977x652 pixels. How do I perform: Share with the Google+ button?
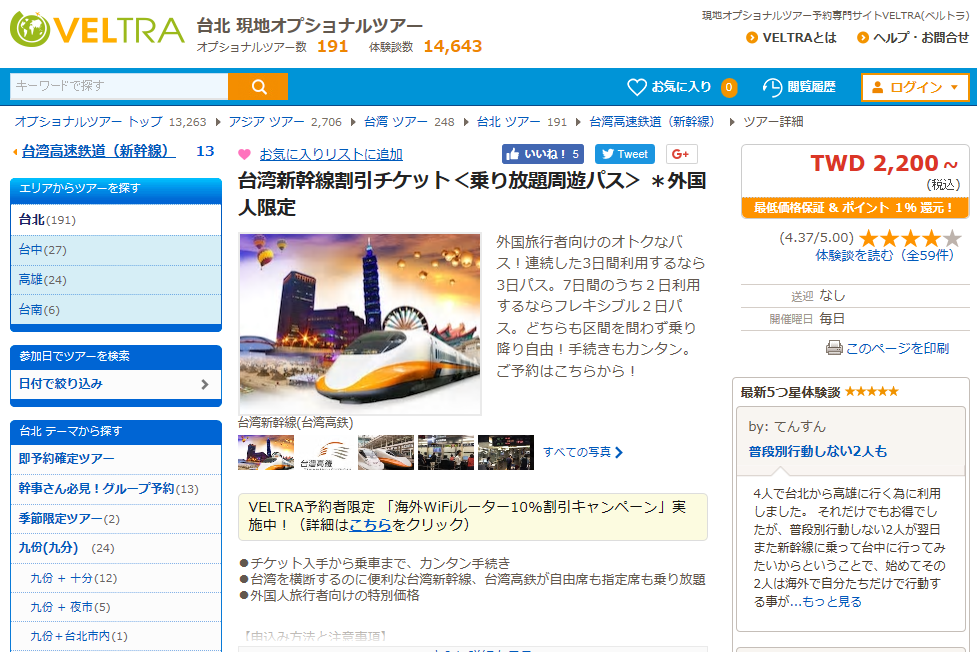click(681, 154)
